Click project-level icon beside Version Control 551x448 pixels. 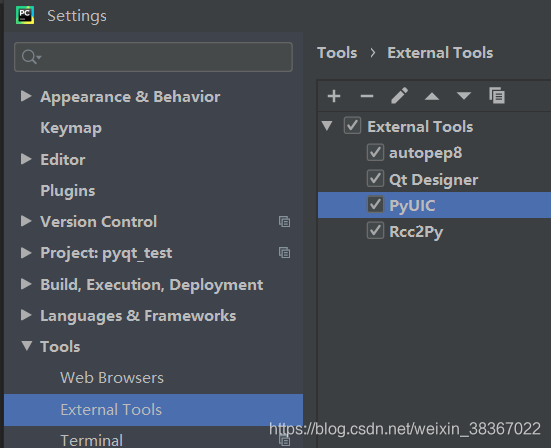(284, 222)
